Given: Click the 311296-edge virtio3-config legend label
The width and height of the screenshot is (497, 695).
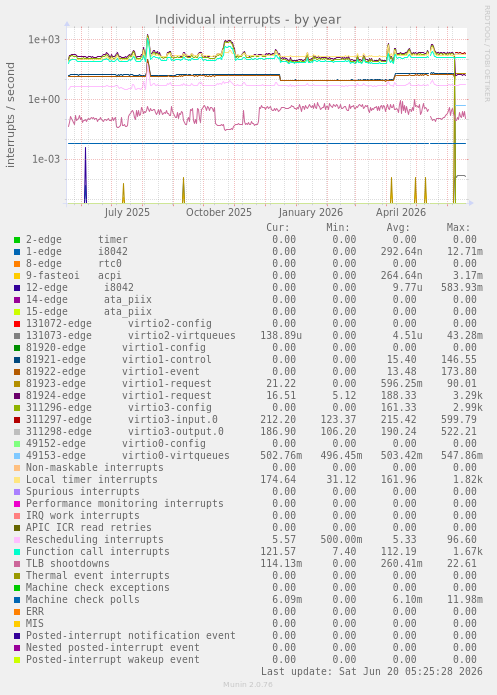Looking at the screenshot, I should pos(119,407).
